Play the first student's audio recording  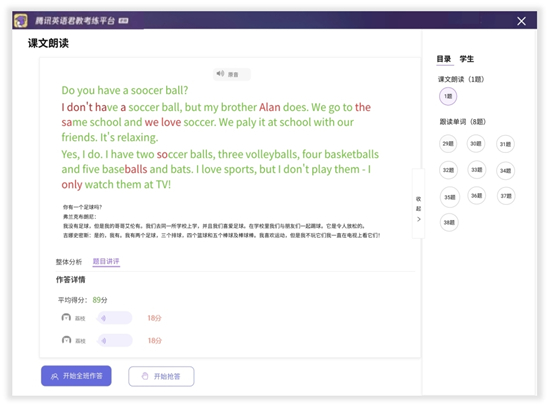(x=115, y=318)
